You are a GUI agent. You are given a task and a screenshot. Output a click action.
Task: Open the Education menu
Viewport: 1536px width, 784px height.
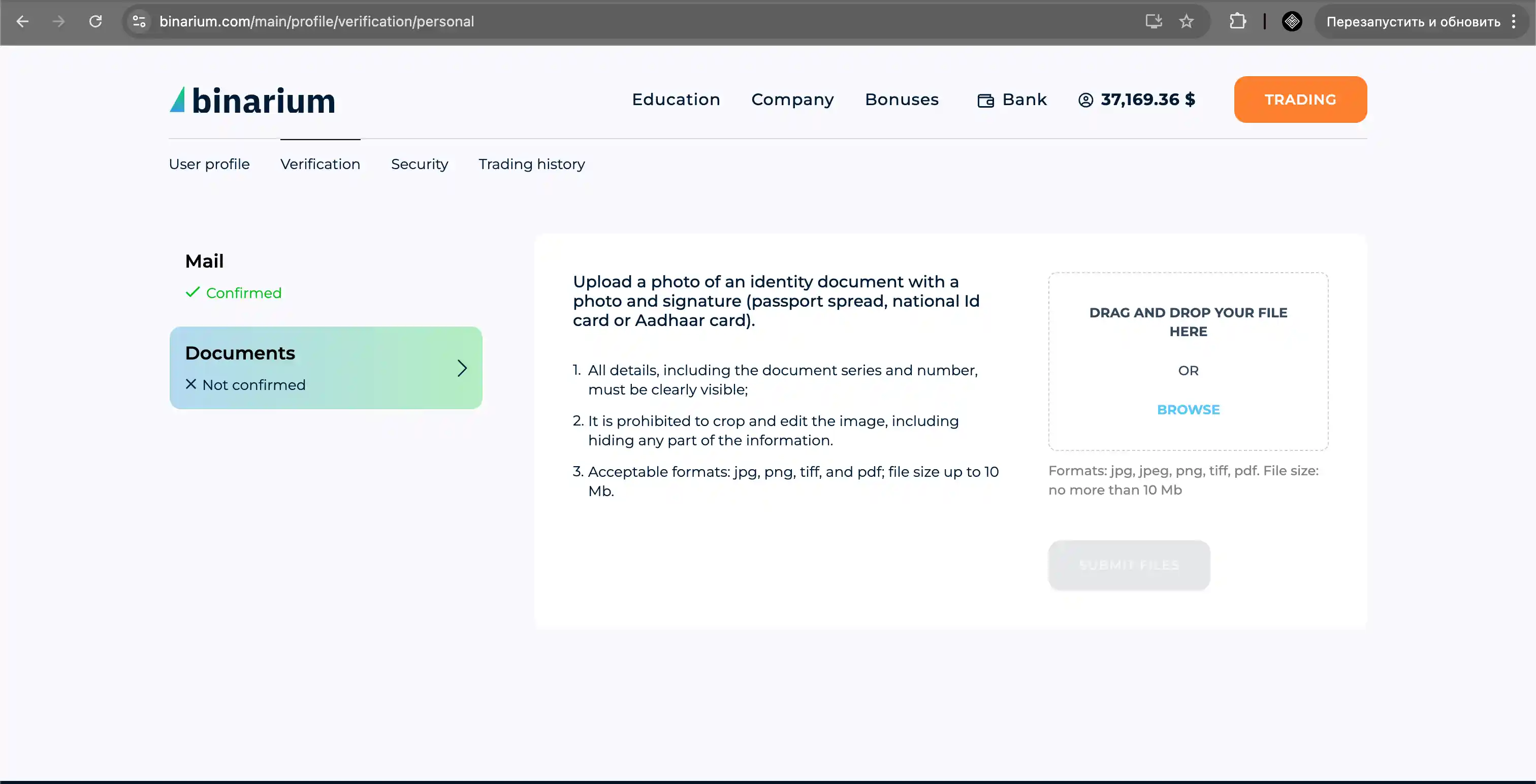point(676,100)
